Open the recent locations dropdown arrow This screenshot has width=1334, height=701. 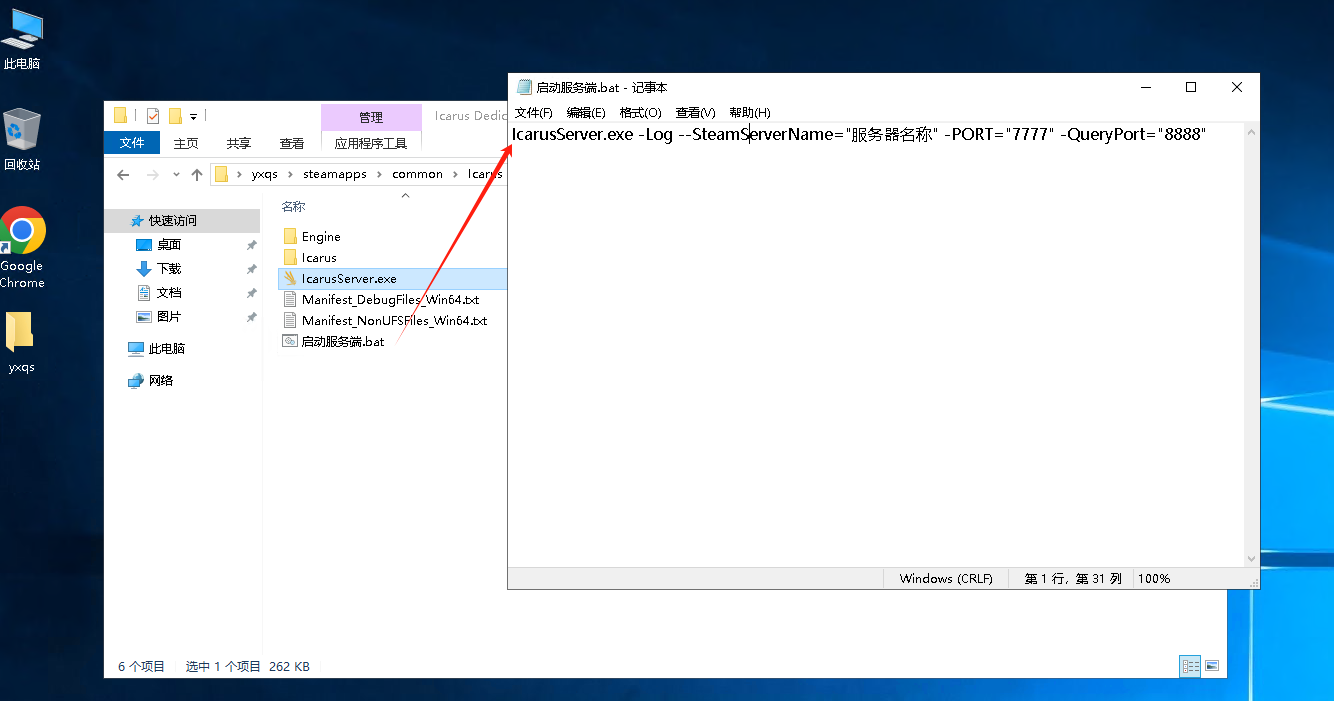click(176, 174)
